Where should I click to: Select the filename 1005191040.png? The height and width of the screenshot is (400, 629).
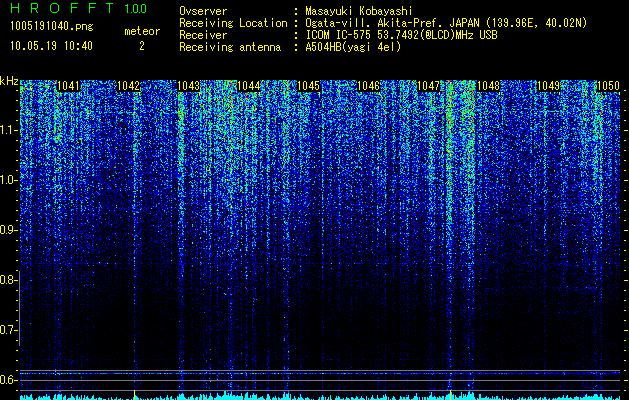pyautogui.click(x=52, y=26)
